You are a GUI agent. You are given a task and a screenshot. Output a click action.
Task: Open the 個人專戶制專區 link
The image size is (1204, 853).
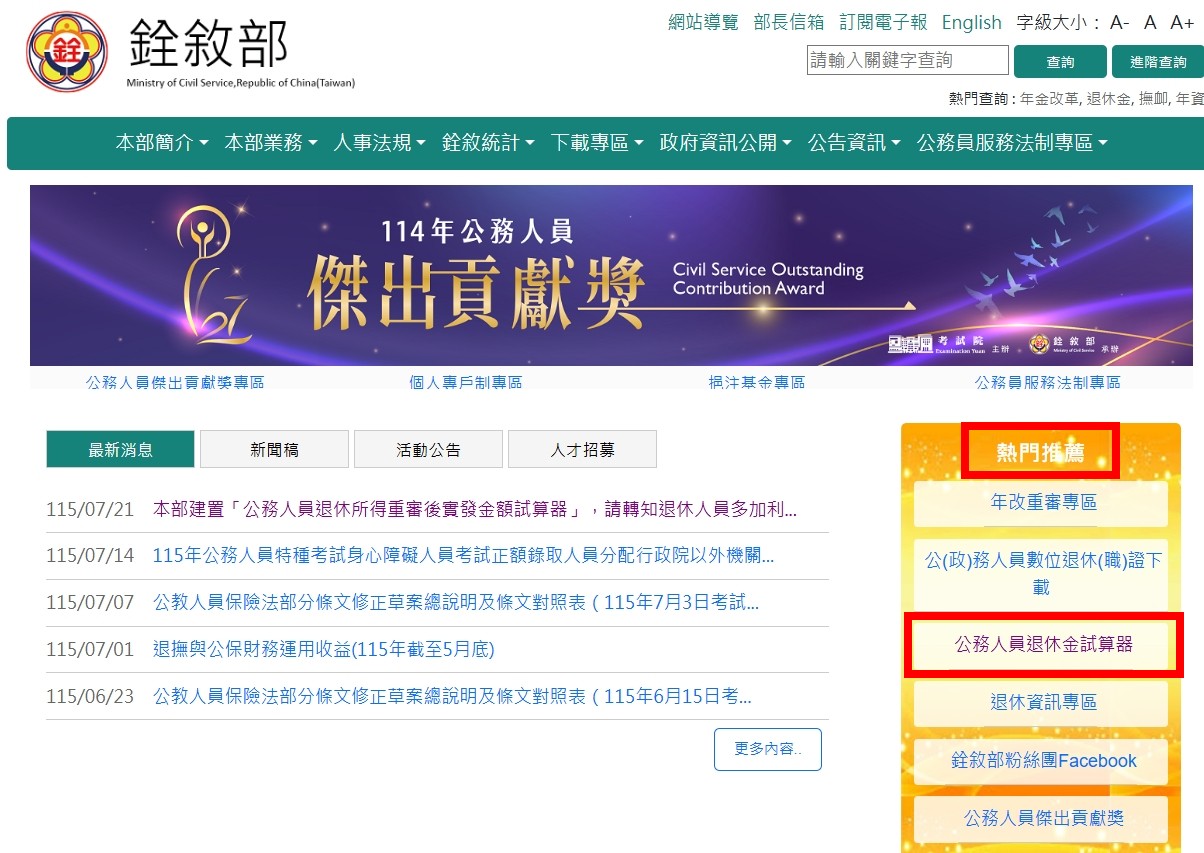pos(466,382)
